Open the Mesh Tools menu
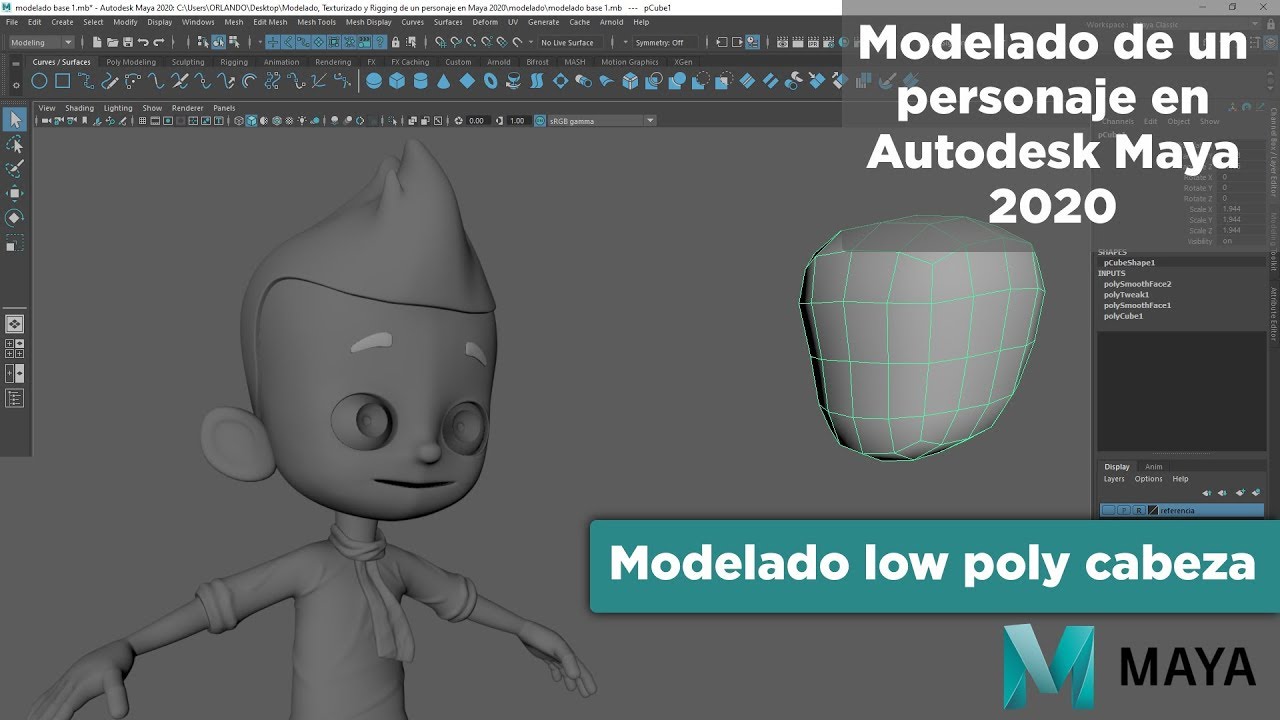This screenshot has height=720, width=1280. pos(317,21)
